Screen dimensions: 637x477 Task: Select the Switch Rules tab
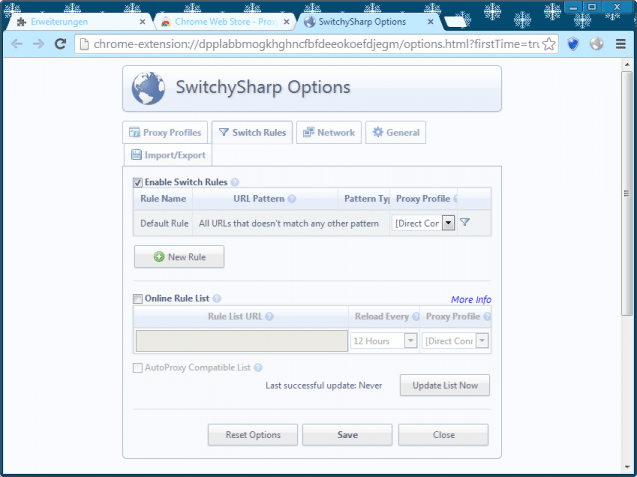coord(252,132)
